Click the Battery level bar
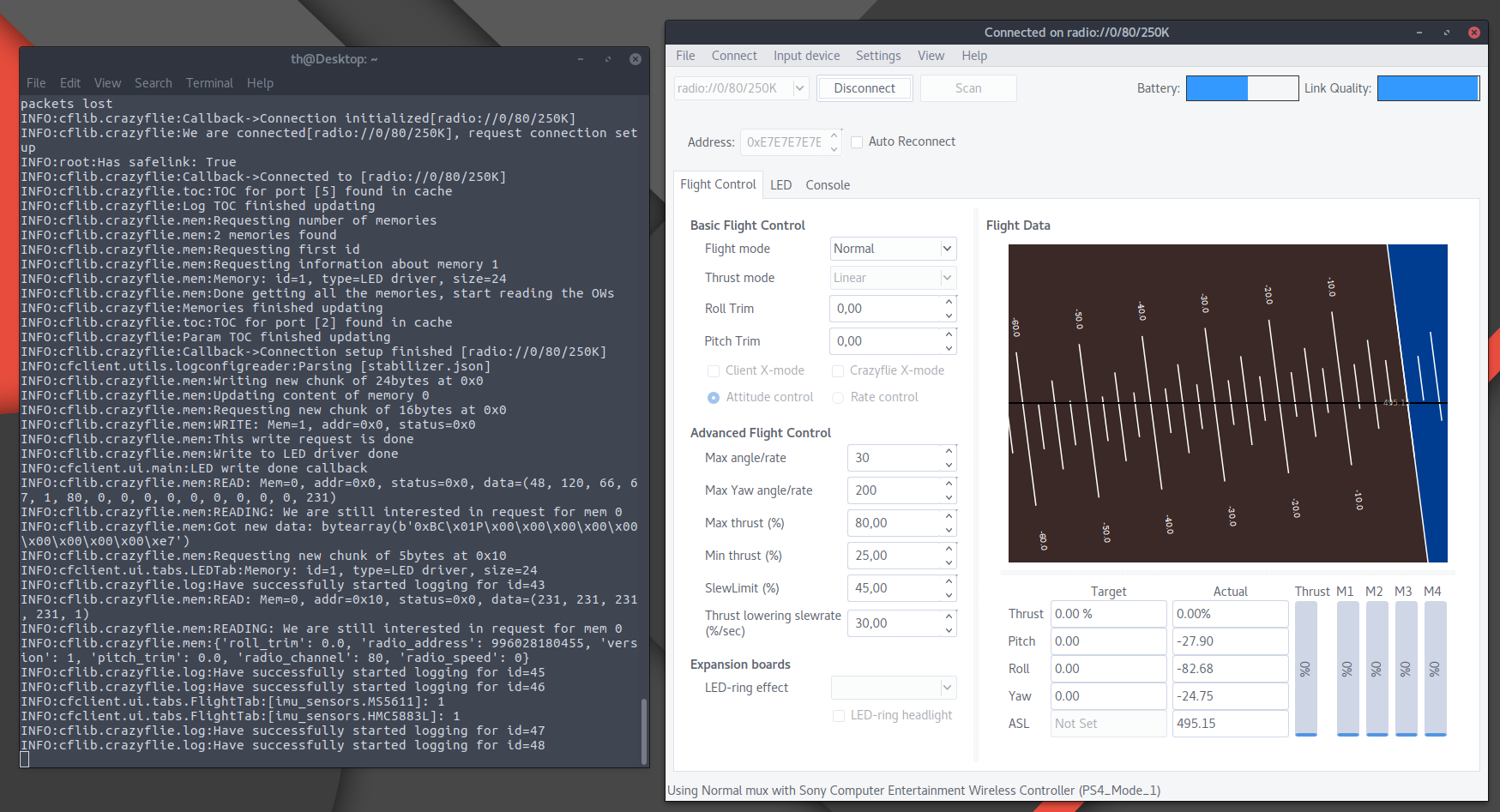The image size is (1500, 812). click(1242, 88)
